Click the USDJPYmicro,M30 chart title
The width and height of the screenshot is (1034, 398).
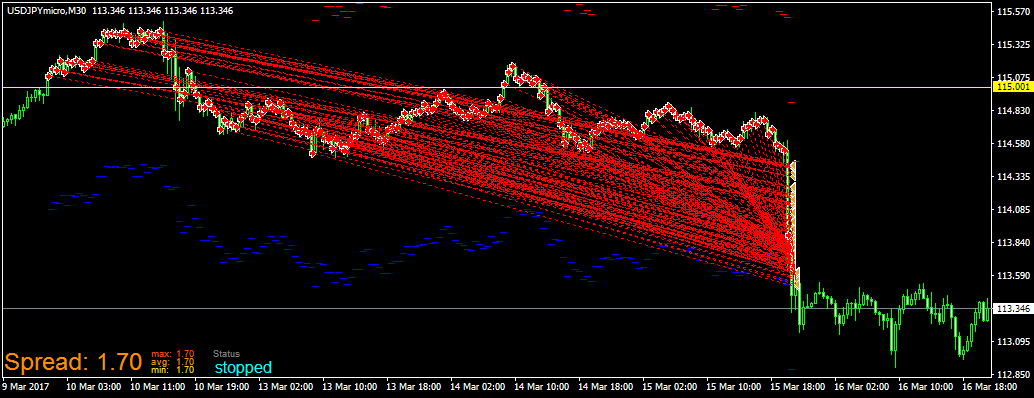(47, 11)
